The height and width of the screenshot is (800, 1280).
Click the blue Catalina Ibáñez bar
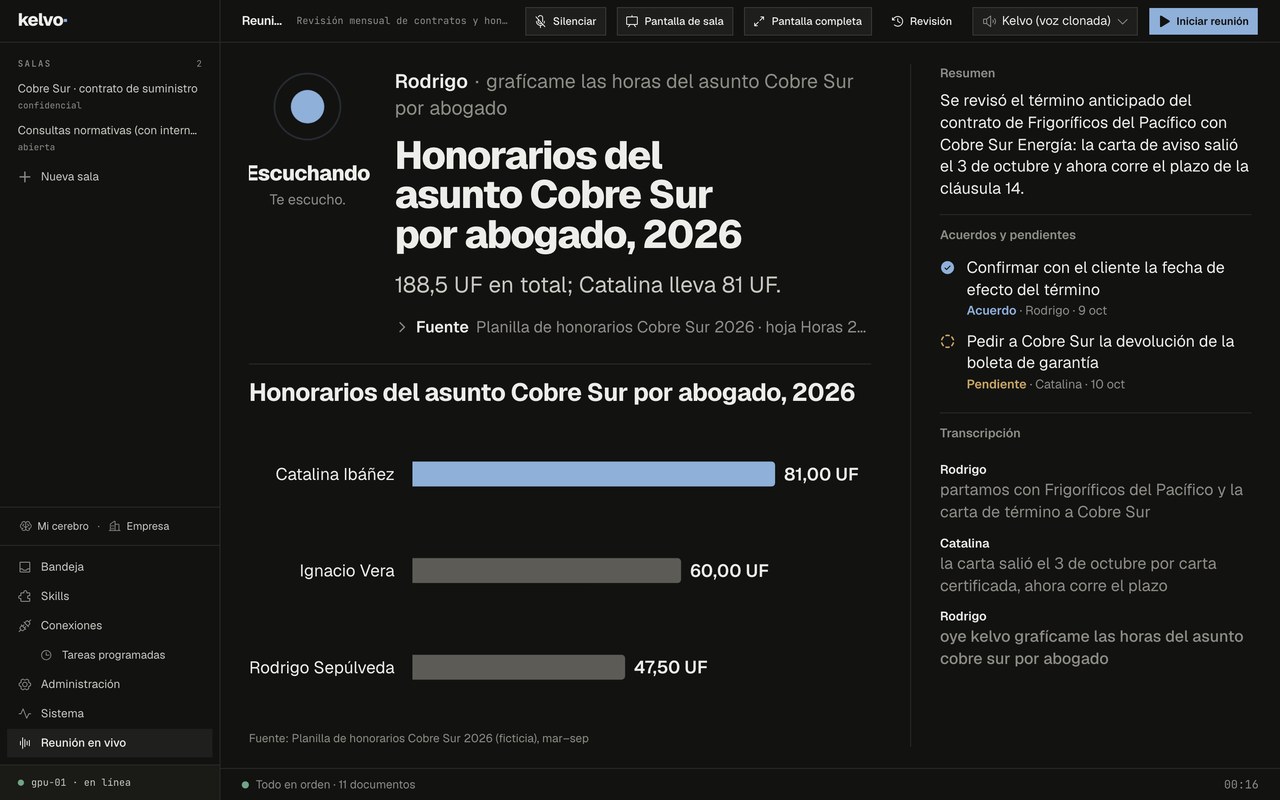(594, 474)
